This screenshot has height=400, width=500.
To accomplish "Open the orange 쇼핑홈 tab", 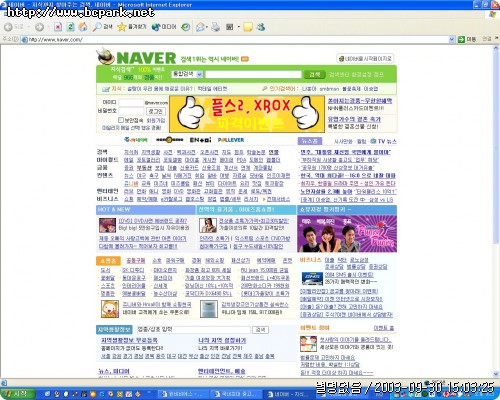I will pyautogui.click(x=108, y=260).
